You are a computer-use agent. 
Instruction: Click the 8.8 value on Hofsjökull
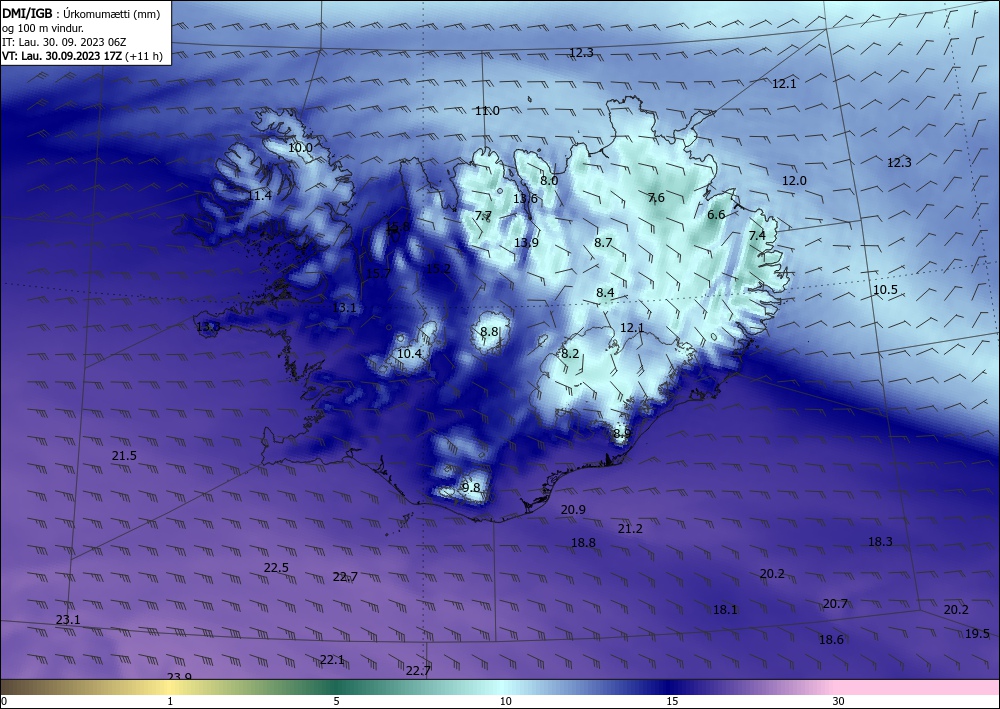point(489,332)
